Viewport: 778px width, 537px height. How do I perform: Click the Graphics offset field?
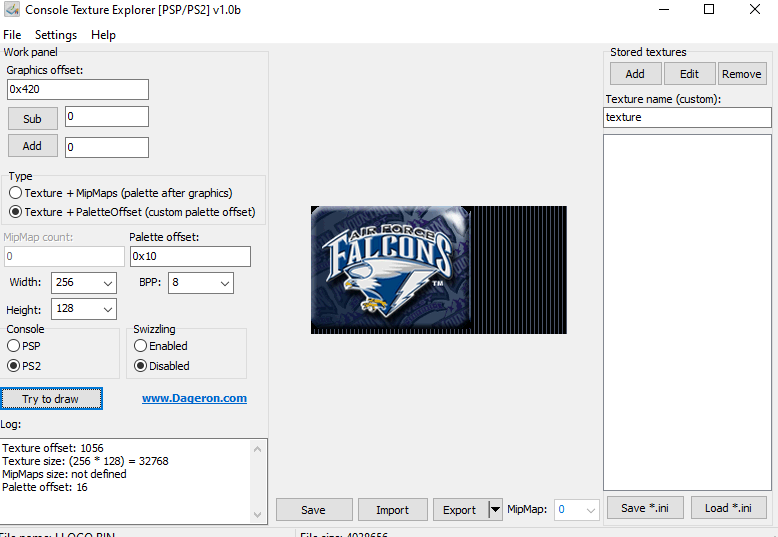click(78, 89)
